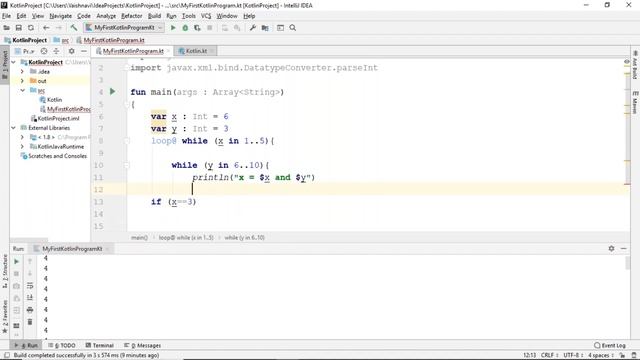640x360 pixels.
Task: Click the Stop icon in the toolbar
Action: 210,28
